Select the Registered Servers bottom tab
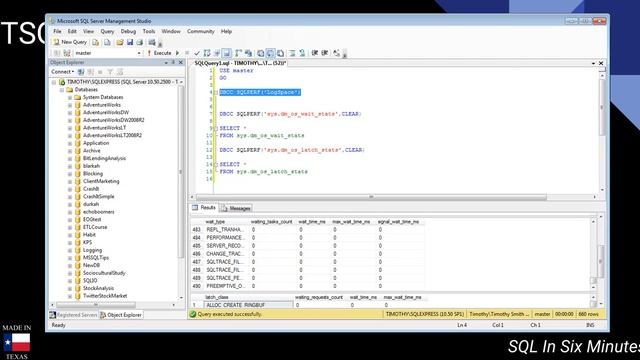 tap(73, 315)
